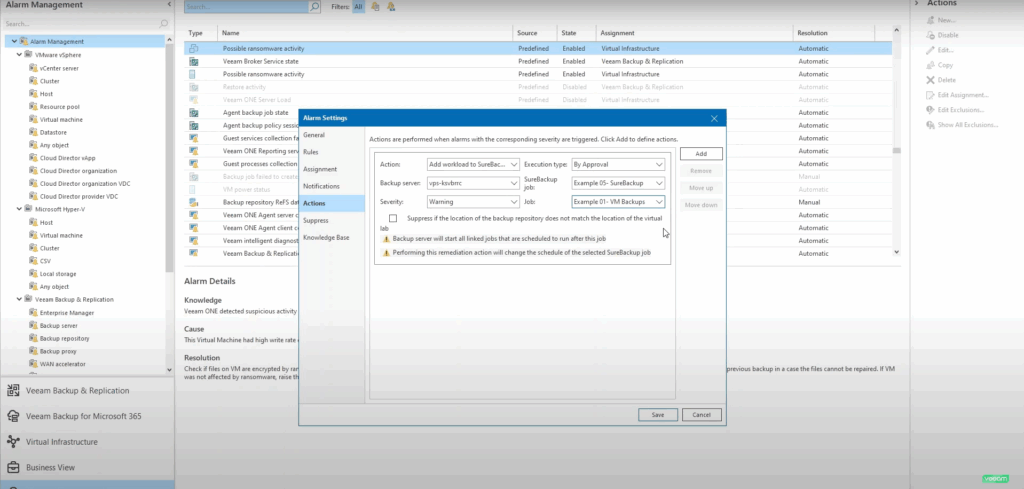Collapse the VMware vSphere tree node

(19, 55)
